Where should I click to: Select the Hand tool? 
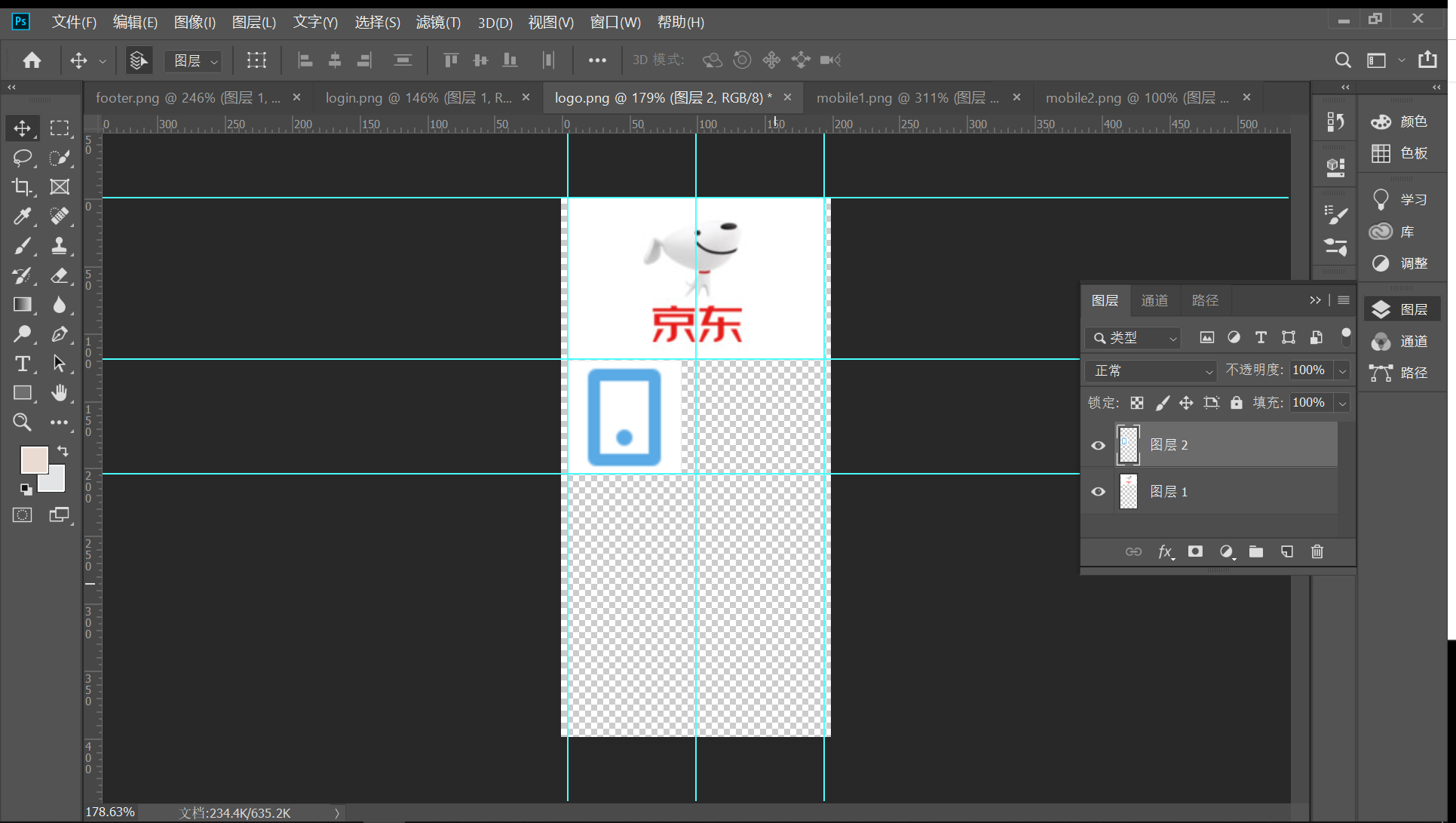pos(60,393)
